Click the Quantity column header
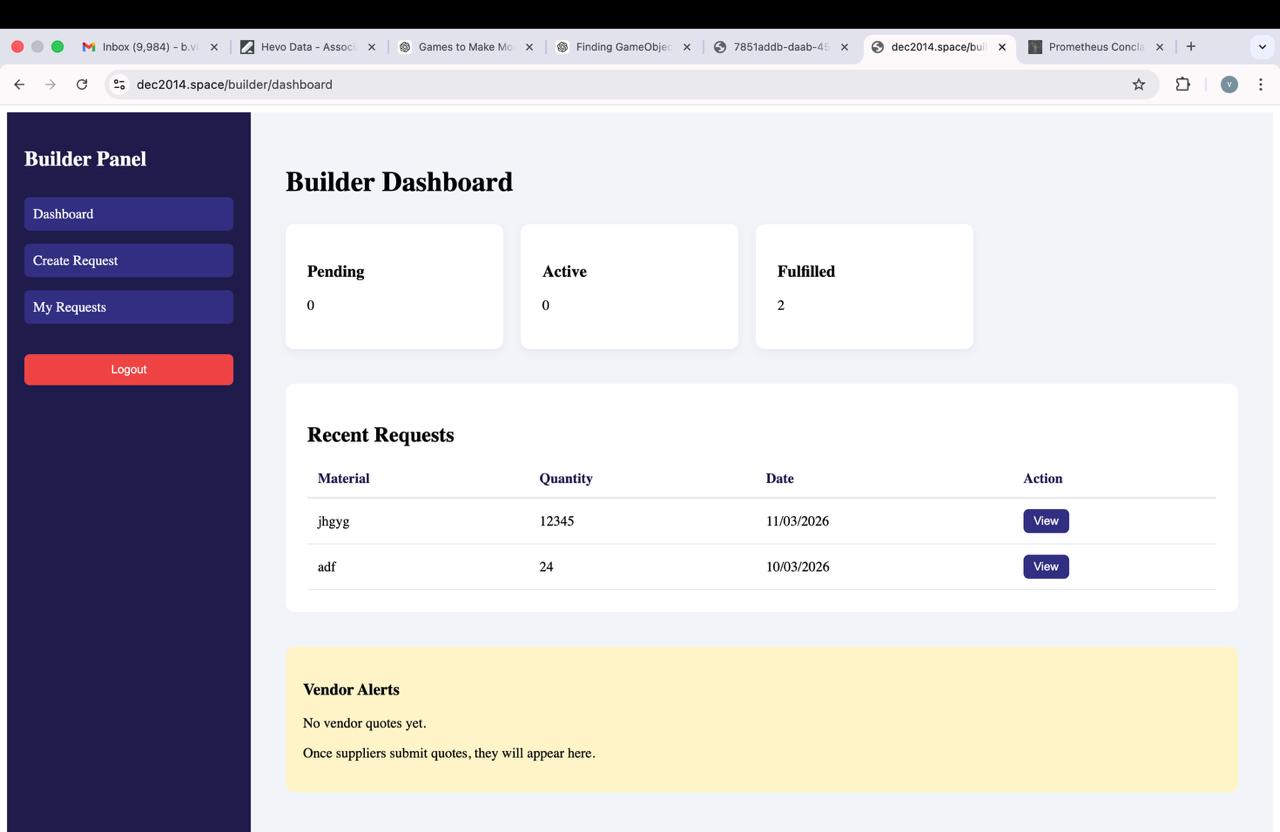Viewport: 1280px width, 832px height. [566, 478]
